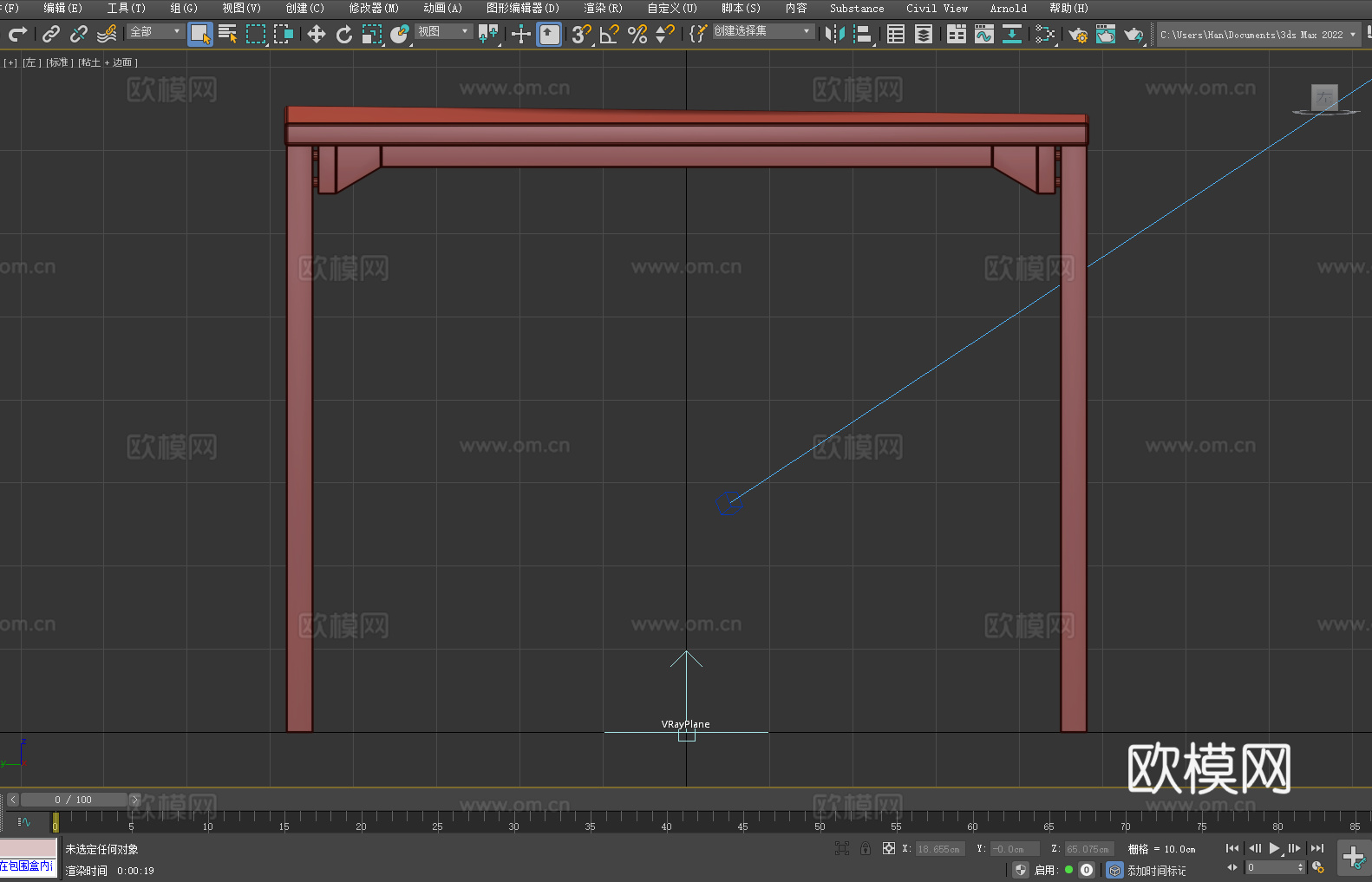This screenshot has height=882, width=1372.
Task: Open the viewport [左] view label menu
Action: (31, 62)
